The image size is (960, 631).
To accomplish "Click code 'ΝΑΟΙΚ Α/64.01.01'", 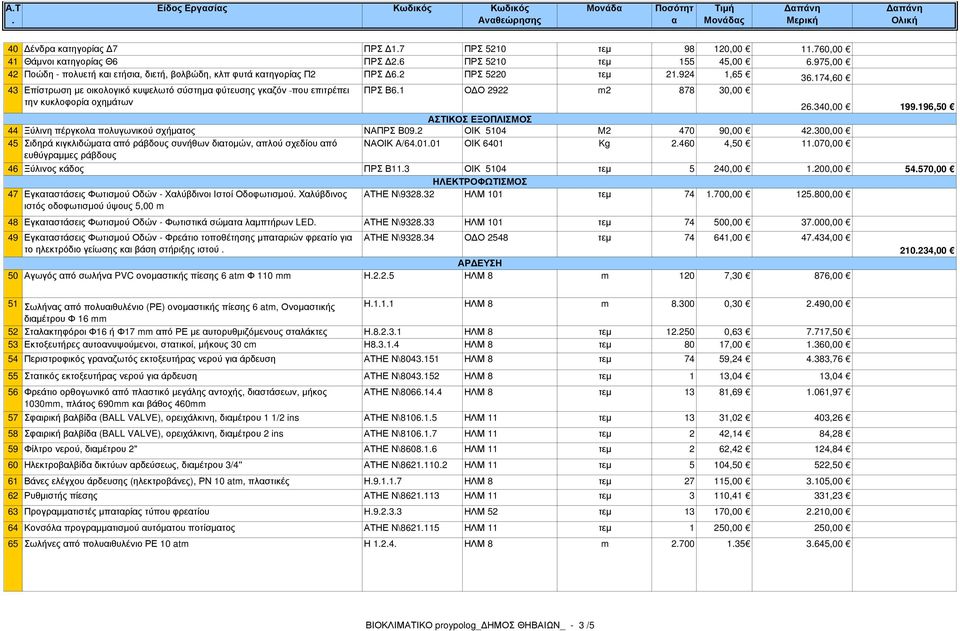I will [401, 144].
